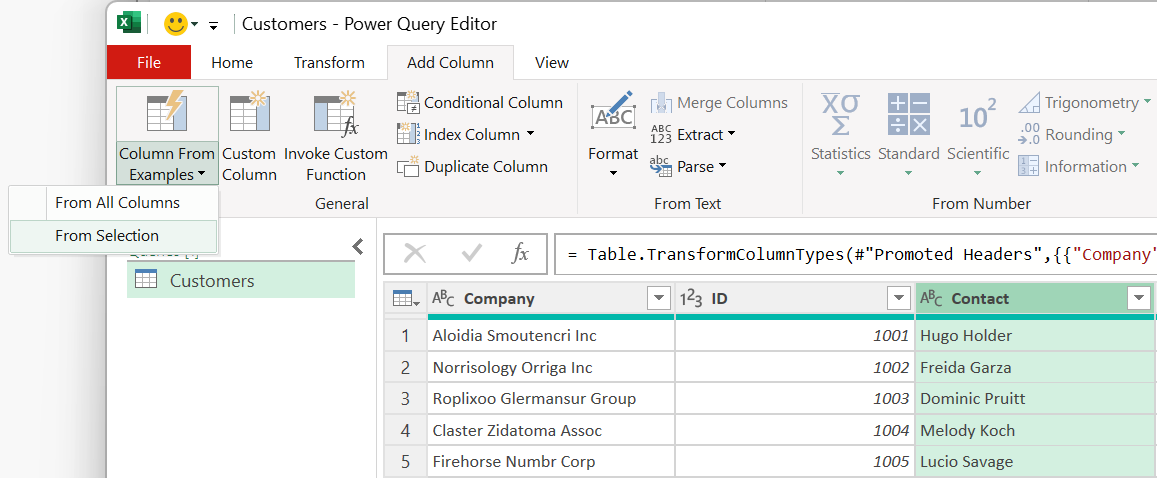Viewport: 1157px width, 478px height.
Task: Click the Scientific 10-squared icon
Action: click(x=978, y=114)
